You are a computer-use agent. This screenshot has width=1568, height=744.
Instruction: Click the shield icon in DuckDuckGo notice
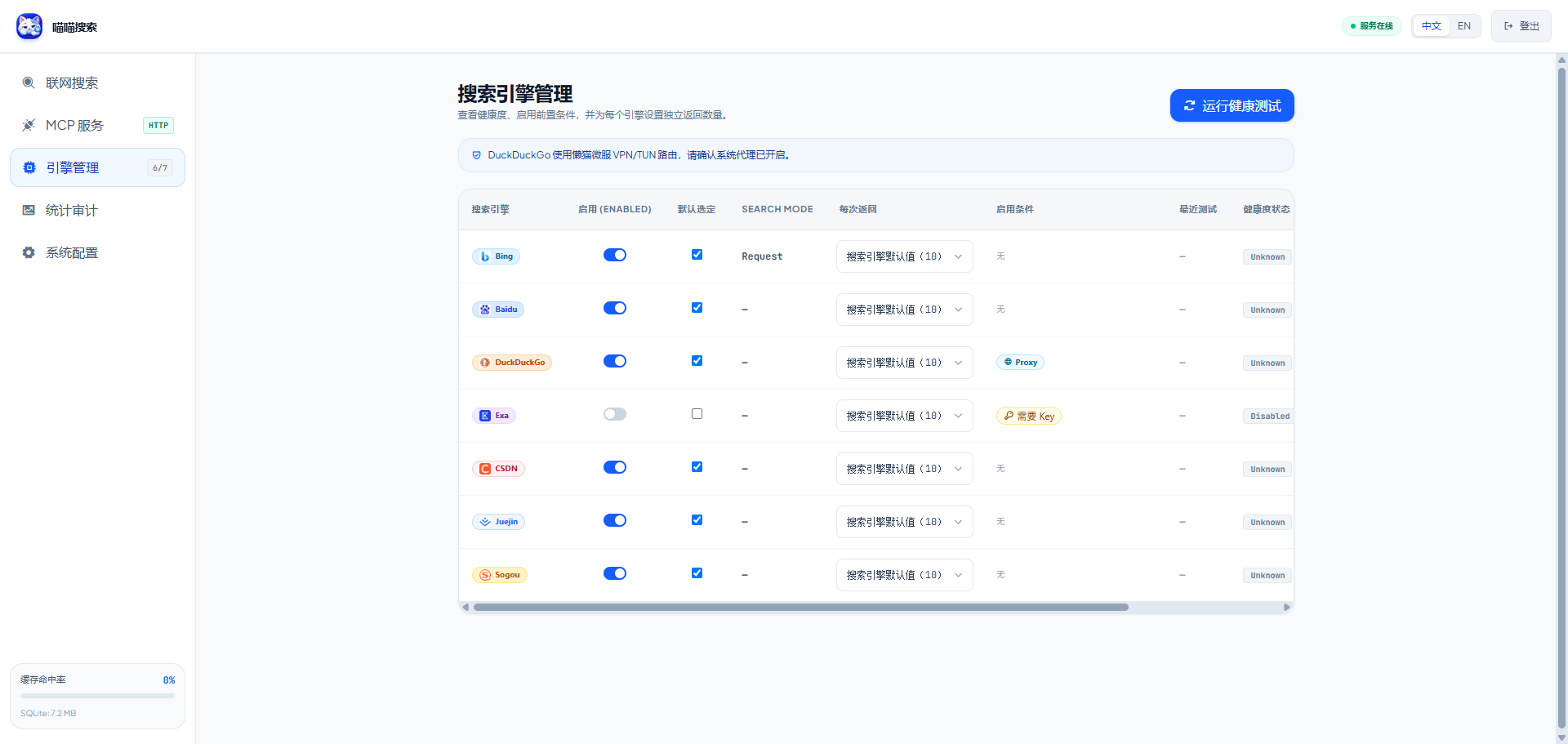pos(477,155)
